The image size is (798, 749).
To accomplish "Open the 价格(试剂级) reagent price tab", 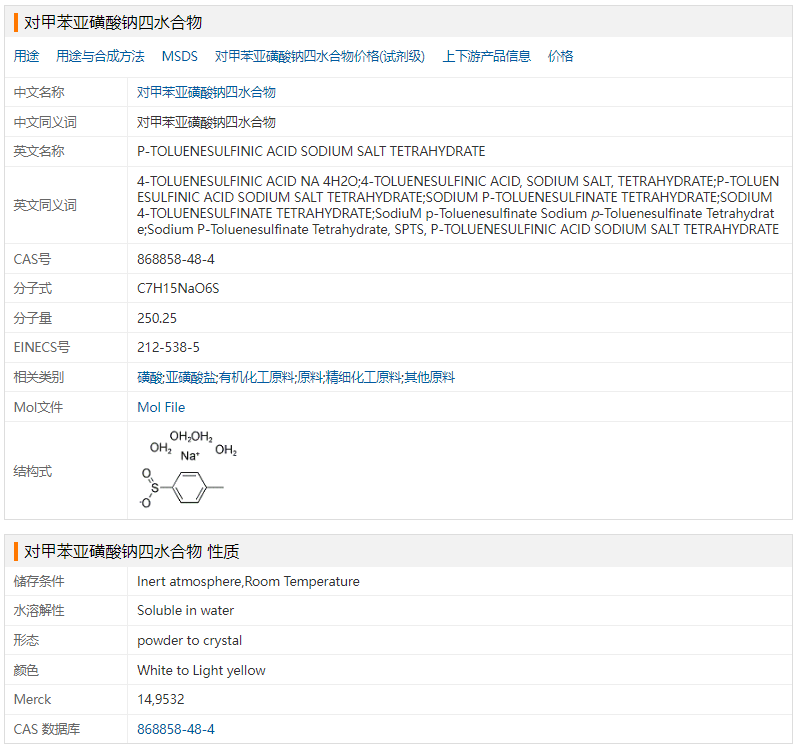I will pos(320,57).
